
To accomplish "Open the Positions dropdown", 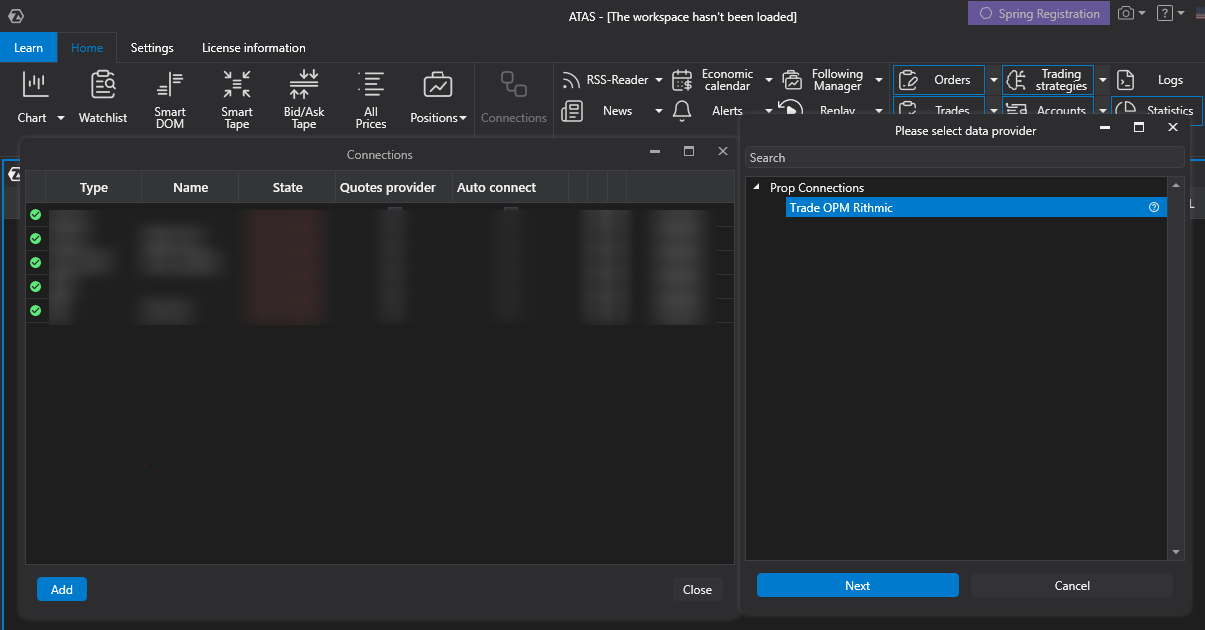I will tap(438, 117).
